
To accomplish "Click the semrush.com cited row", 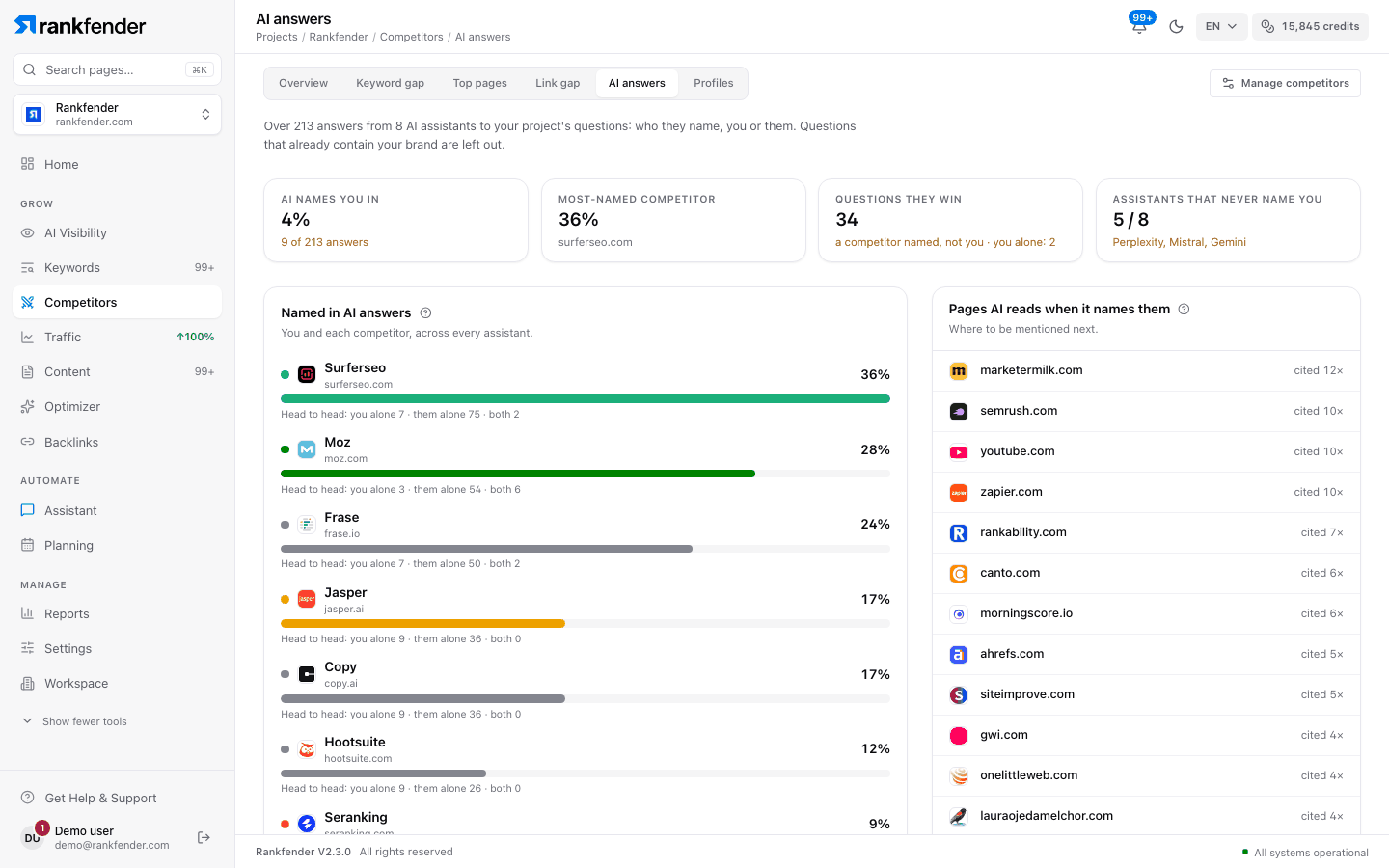I will [1146, 411].
